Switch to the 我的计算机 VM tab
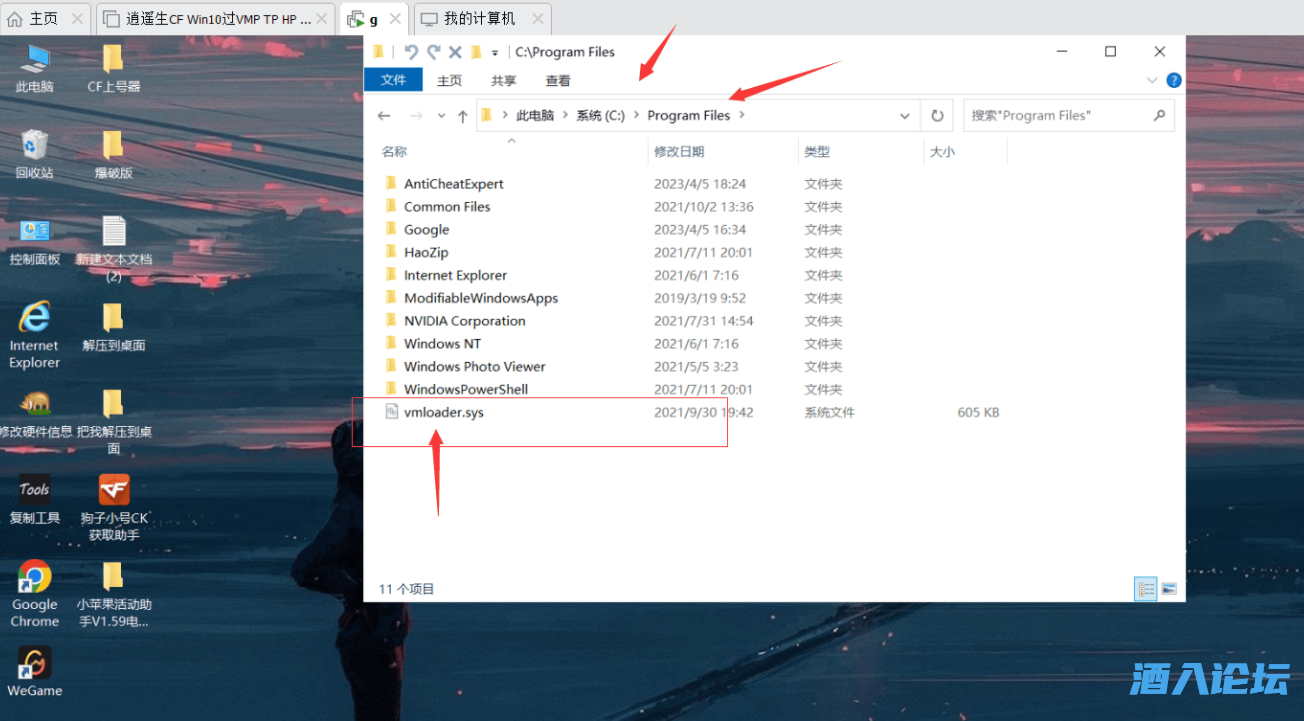Image resolution: width=1304 pixels, height=721 pixels. (482, 19)
